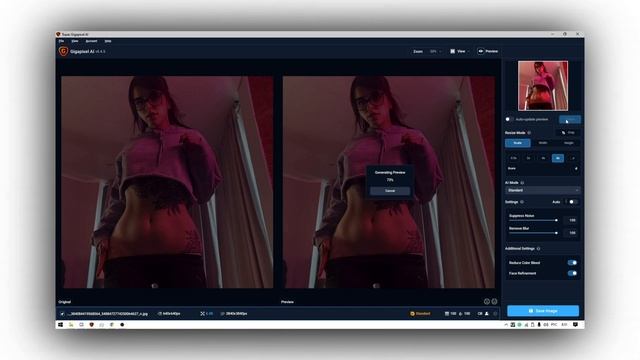
Task: Click the Crop button
Action: click(568, 133)
